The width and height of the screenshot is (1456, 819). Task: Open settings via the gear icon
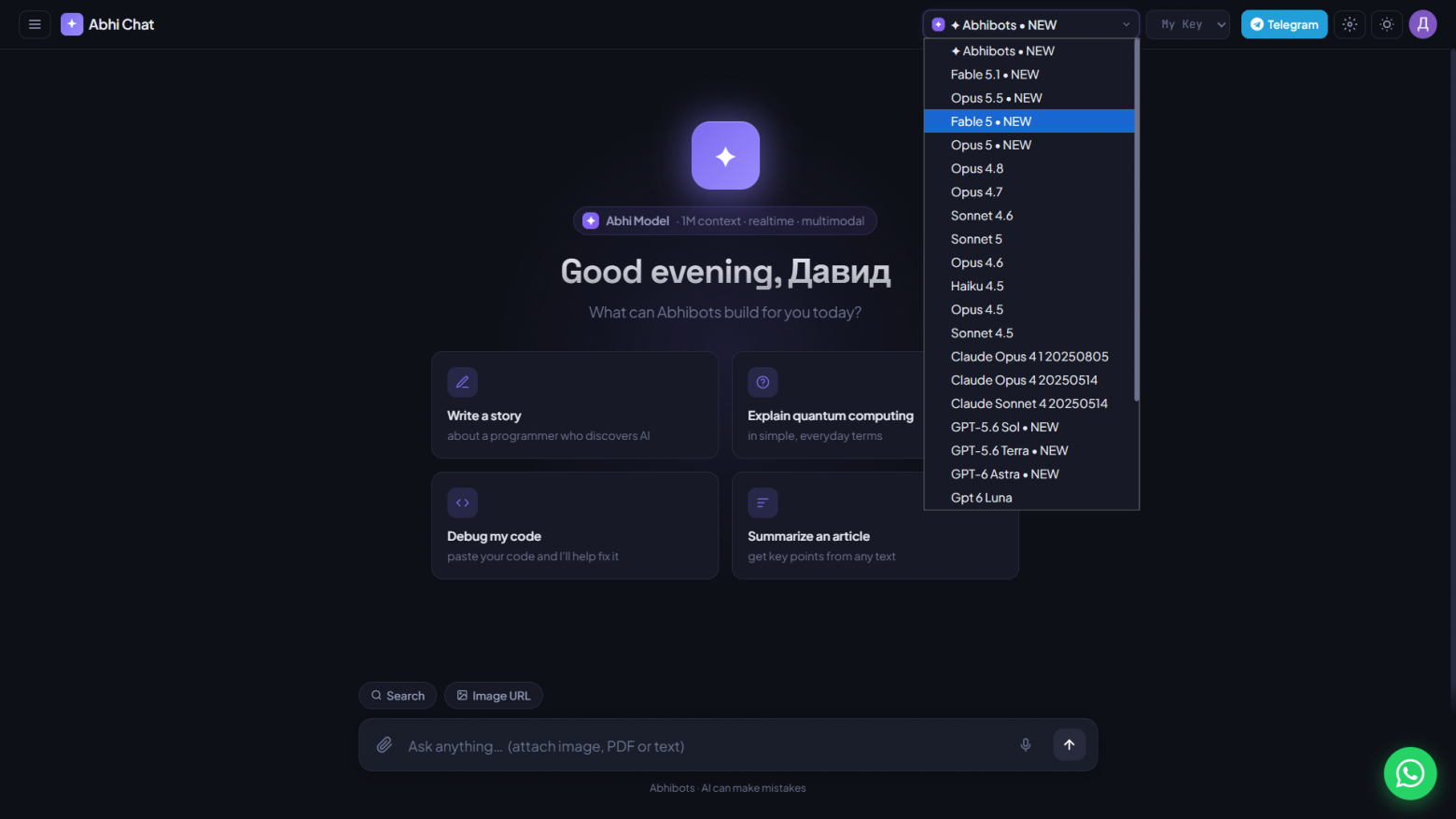coord(1350,24)
